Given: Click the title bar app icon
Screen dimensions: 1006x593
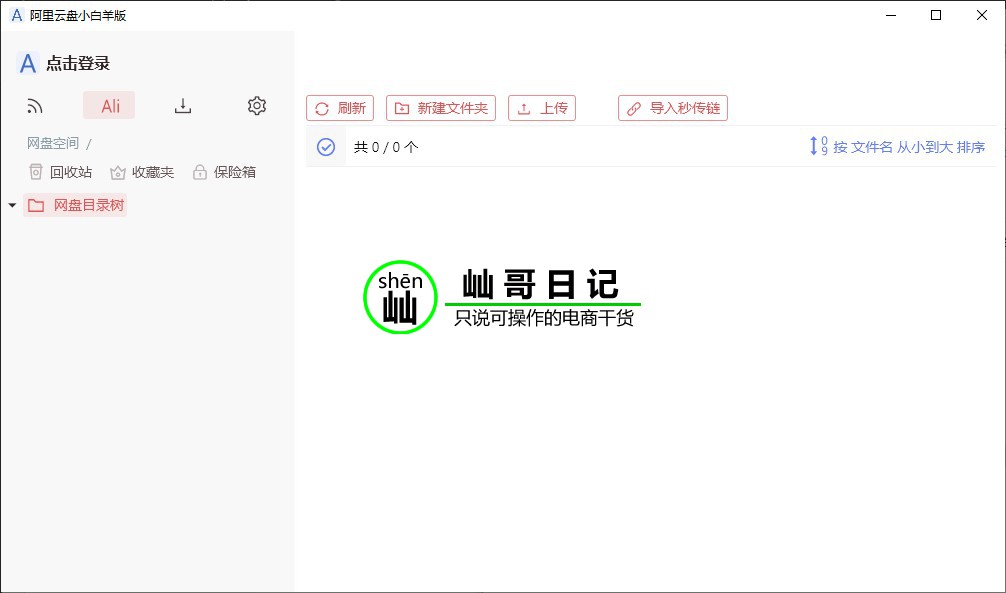Looking at the screenshot, I should click(x=17, y=15).
